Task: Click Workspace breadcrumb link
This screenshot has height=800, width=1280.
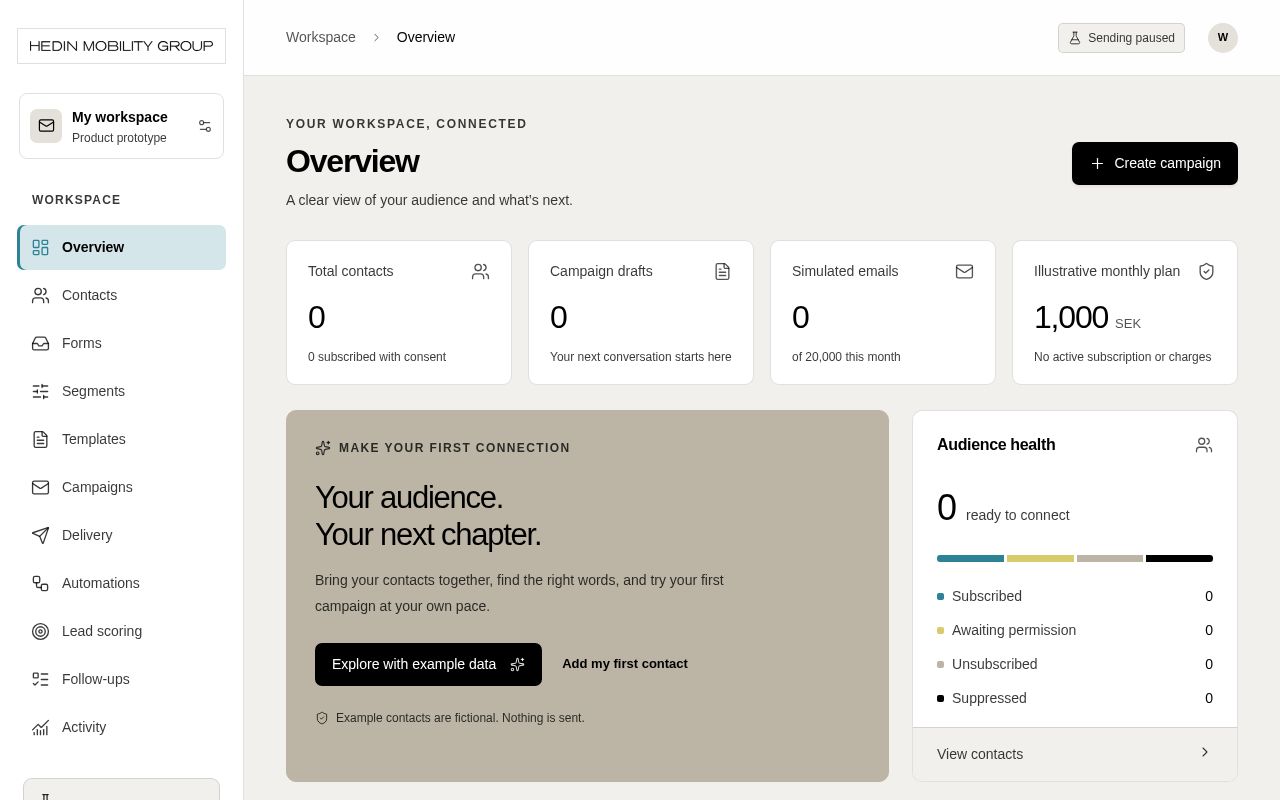Action: tap(321, 37)
